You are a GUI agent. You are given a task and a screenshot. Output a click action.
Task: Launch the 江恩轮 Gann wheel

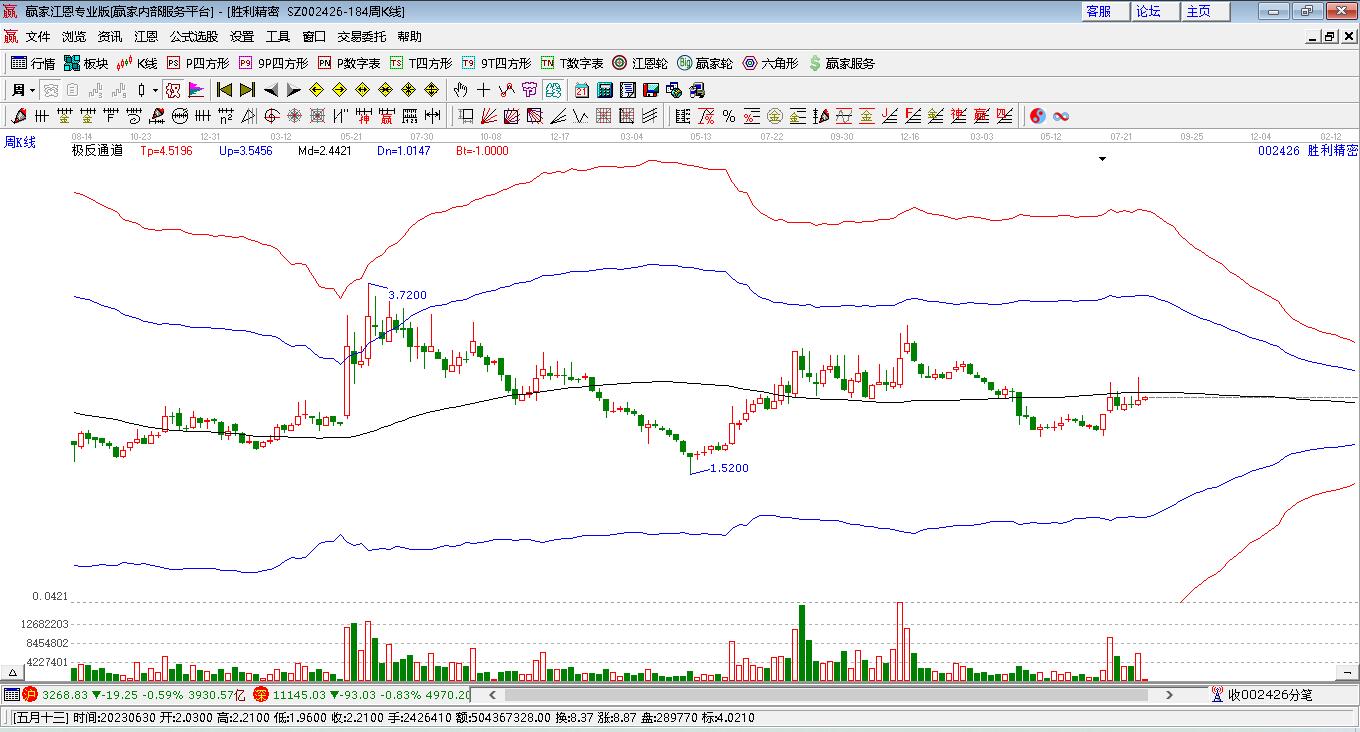click(640, 63)
